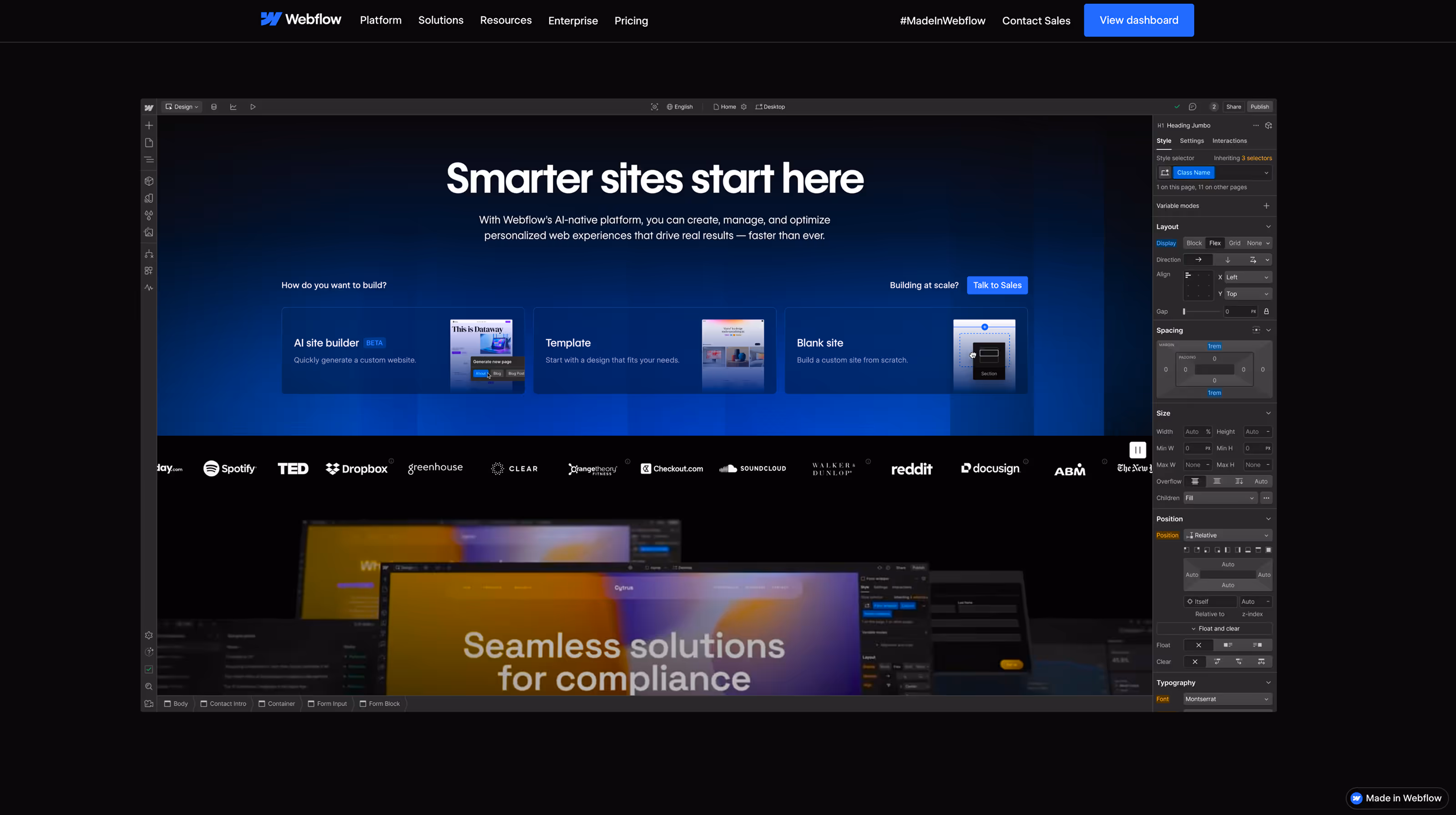Open the Navigator panel

(x=149, y=160)
